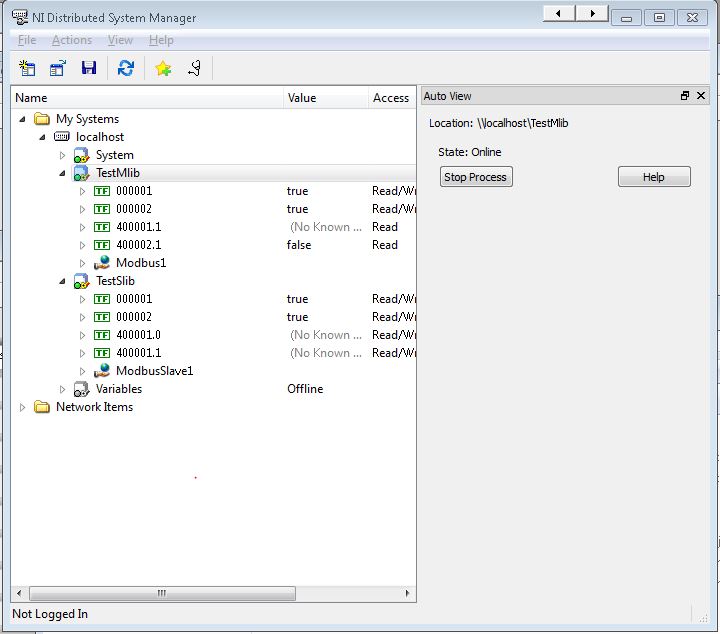Expand the Variables node
This screenshot has width=720, height=634.
62,389
